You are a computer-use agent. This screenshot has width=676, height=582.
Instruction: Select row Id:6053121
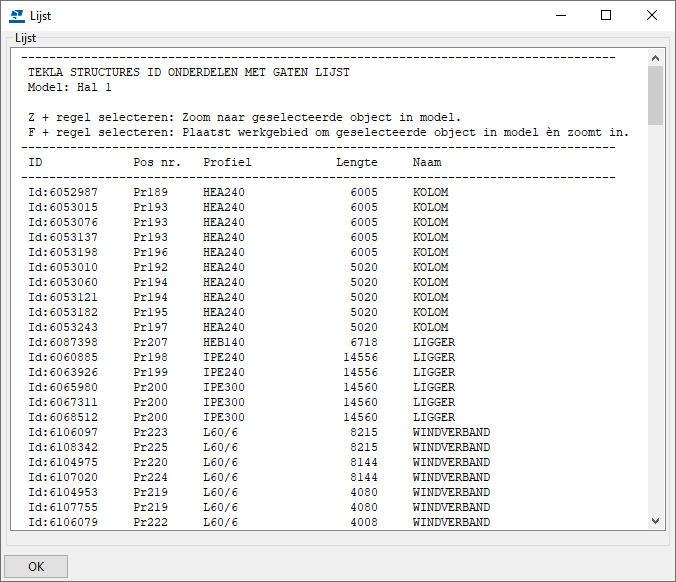[238, 297]
